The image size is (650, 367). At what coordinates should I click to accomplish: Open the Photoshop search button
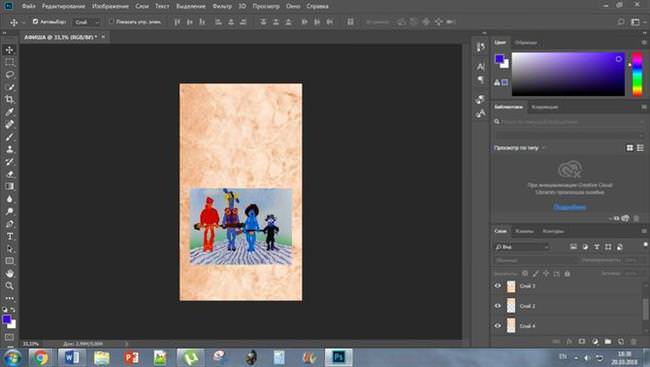pyautogui.click(x=621, y=22)
